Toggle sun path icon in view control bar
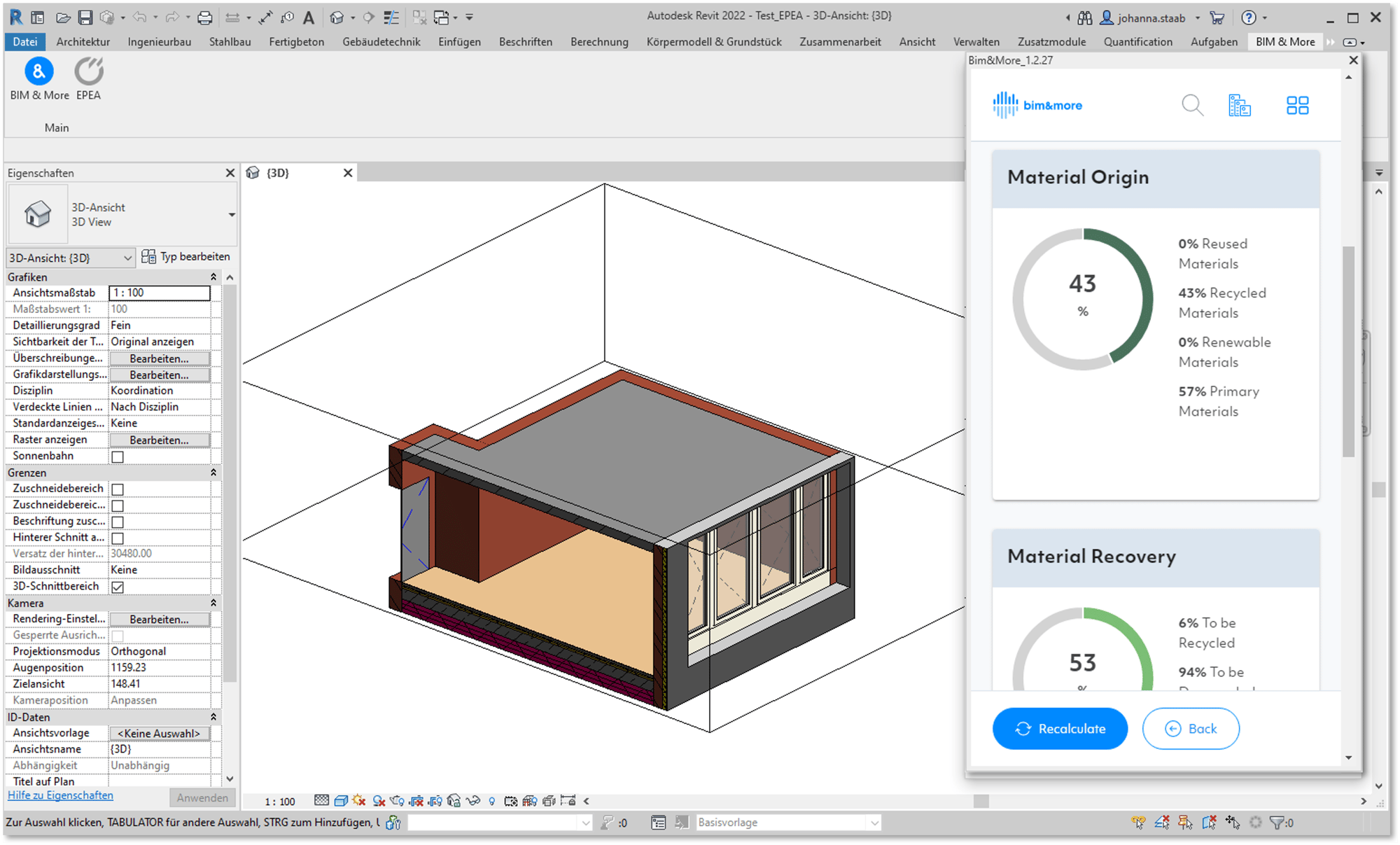1400x845 pixels. tap(359, 800)
